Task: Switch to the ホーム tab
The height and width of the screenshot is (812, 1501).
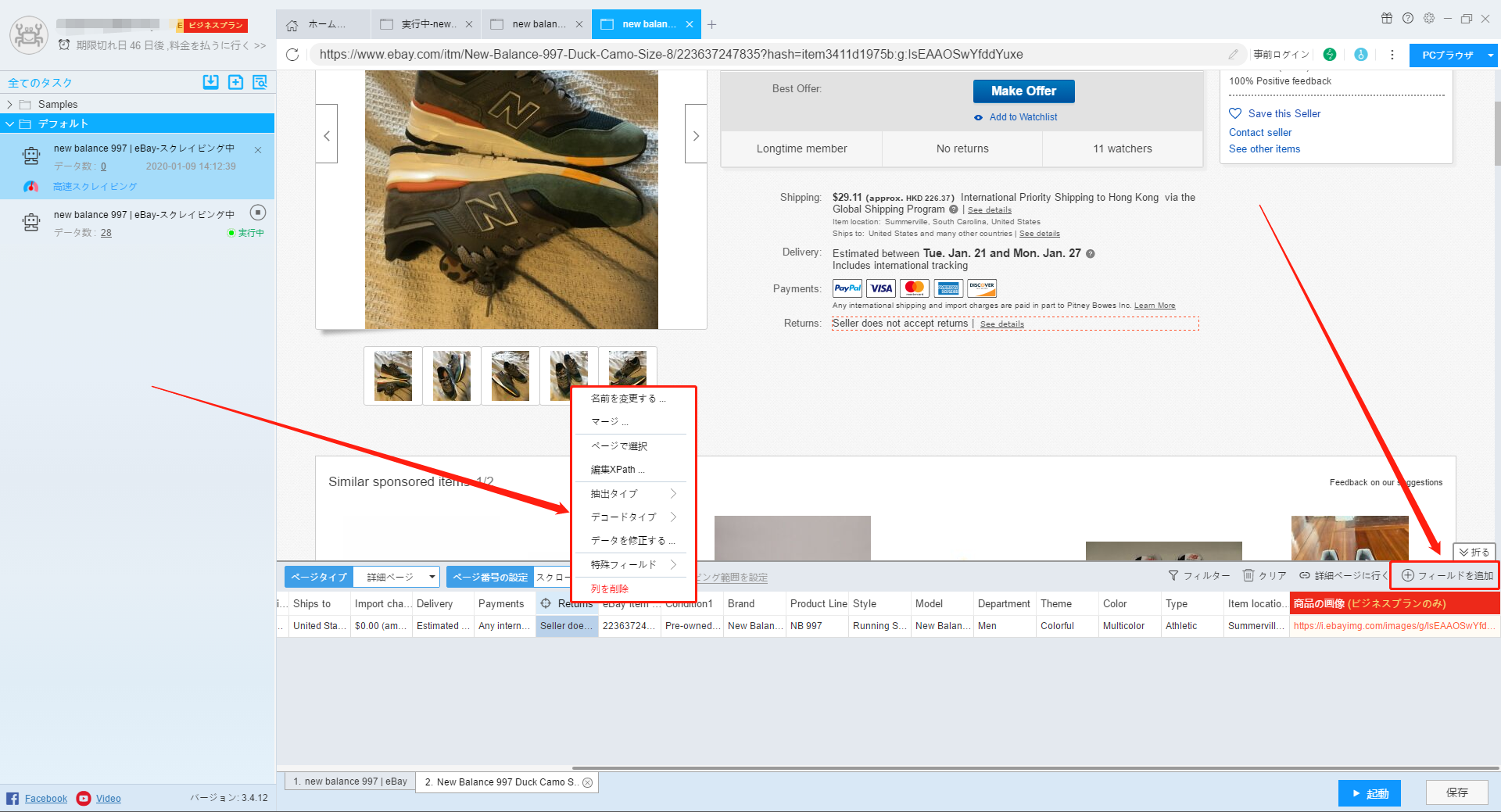Action: (324, 24)
